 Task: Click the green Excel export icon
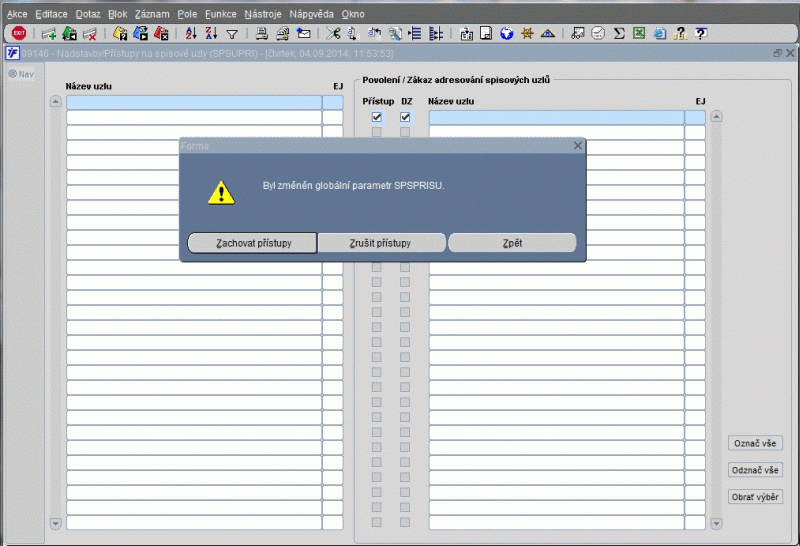pos(639,34)
